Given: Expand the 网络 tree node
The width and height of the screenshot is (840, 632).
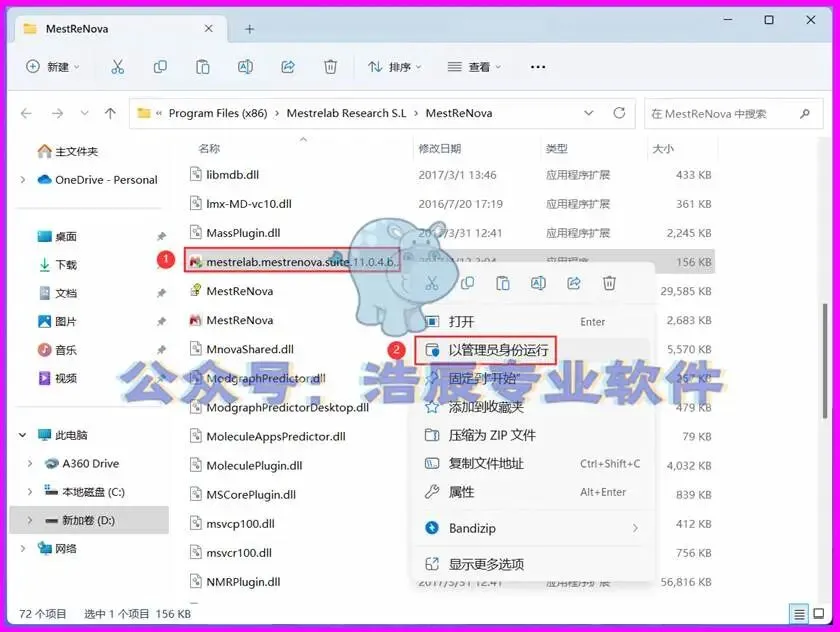Looking at the screenshot, I should coord(22,548).
